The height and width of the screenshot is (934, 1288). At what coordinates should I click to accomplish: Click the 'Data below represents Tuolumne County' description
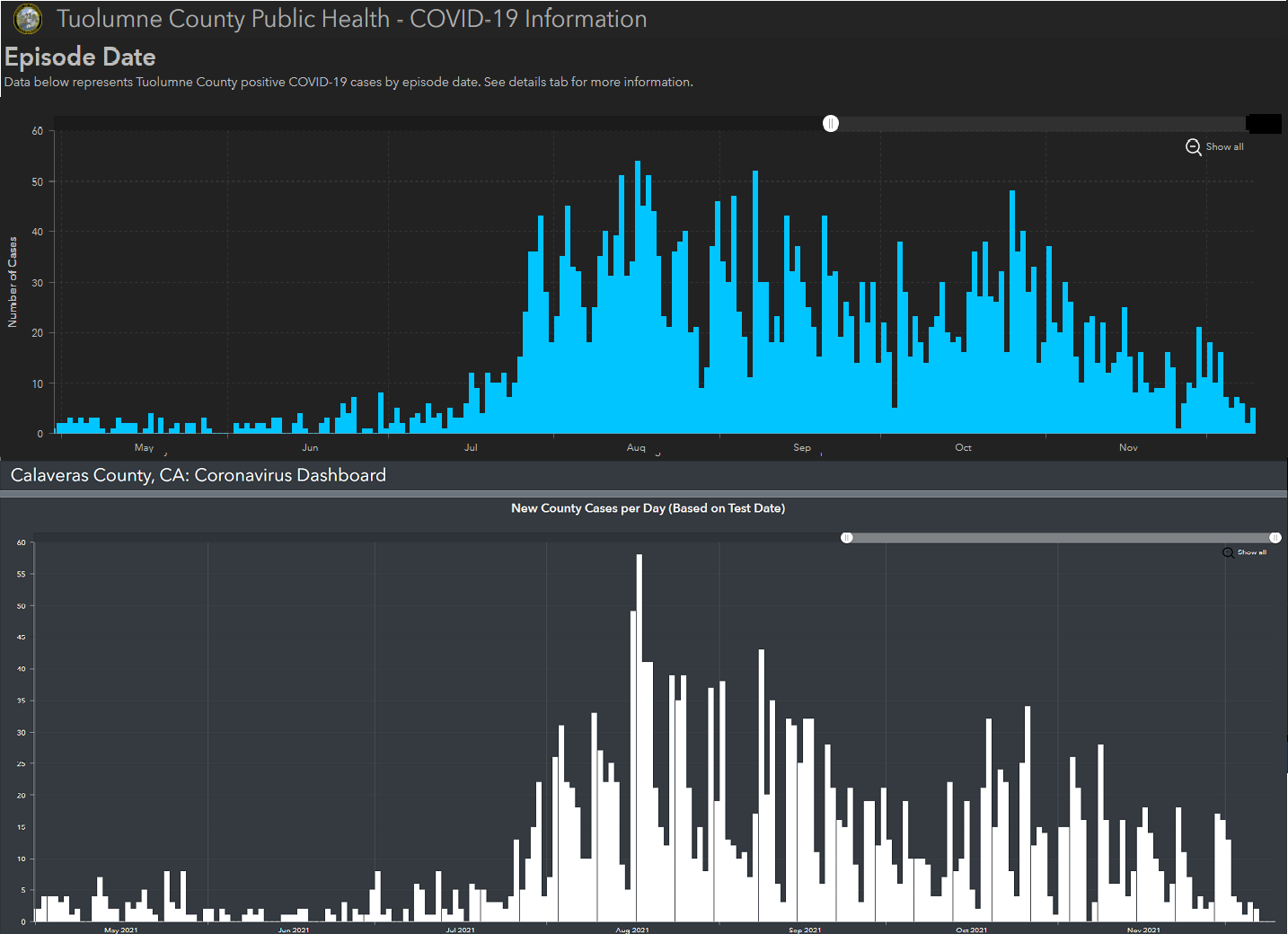(x=348, y=82)
